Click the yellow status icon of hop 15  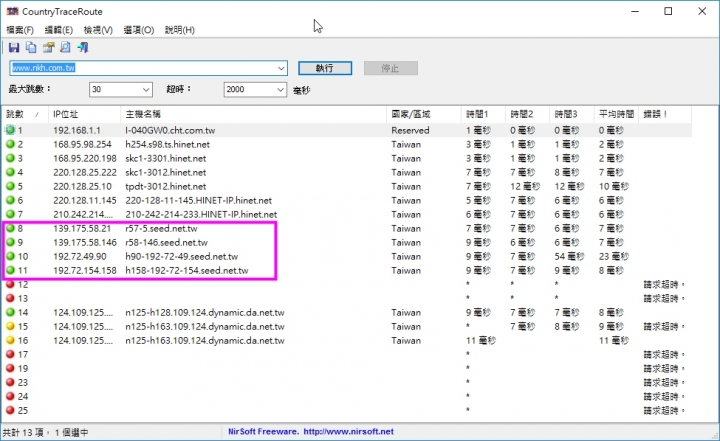click(10, 326)
